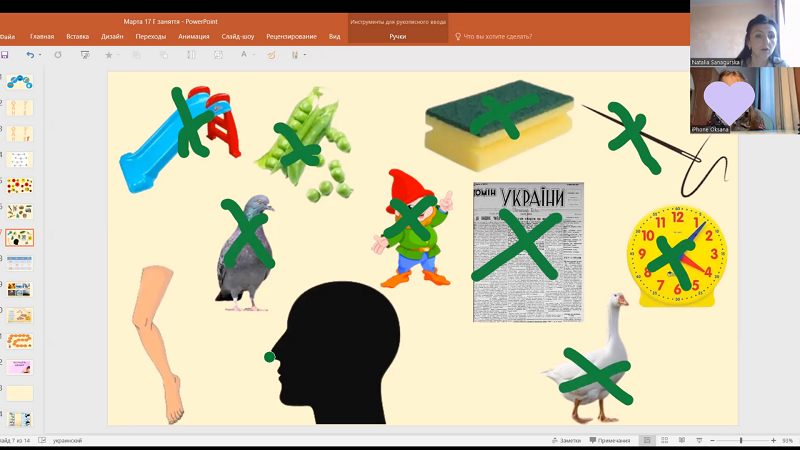Click the Undo arrow icon

pyautogui.click(x=30, y=55)
